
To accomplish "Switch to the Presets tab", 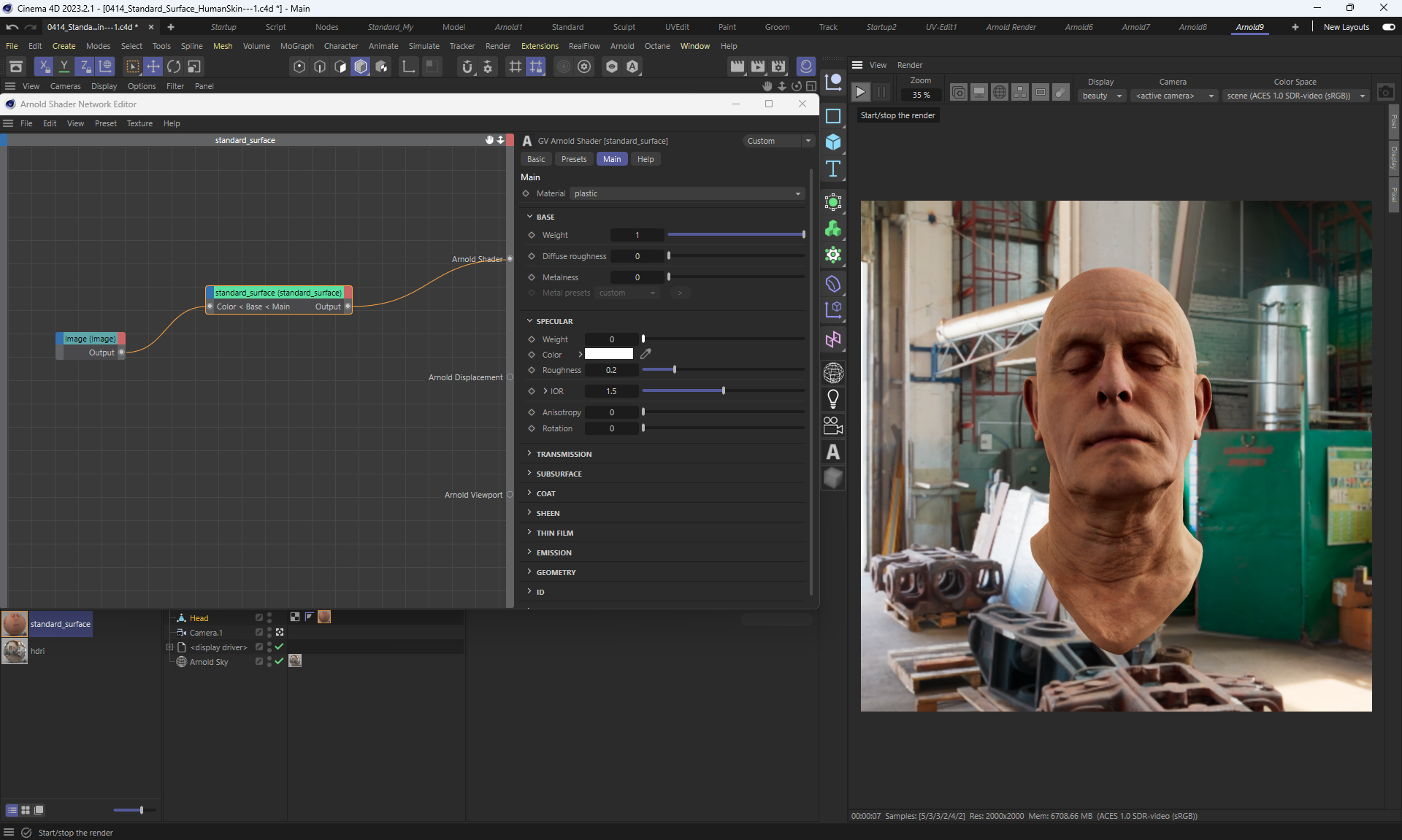I will (573, 159).
